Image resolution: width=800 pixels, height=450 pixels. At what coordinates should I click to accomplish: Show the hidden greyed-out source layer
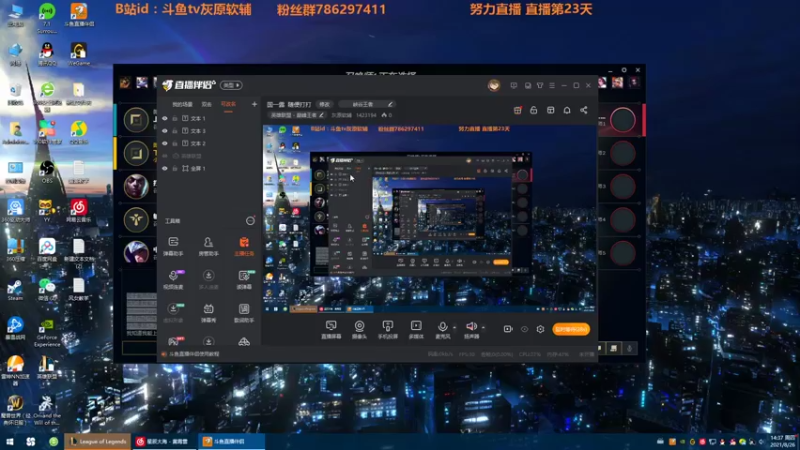pos(165,156)
